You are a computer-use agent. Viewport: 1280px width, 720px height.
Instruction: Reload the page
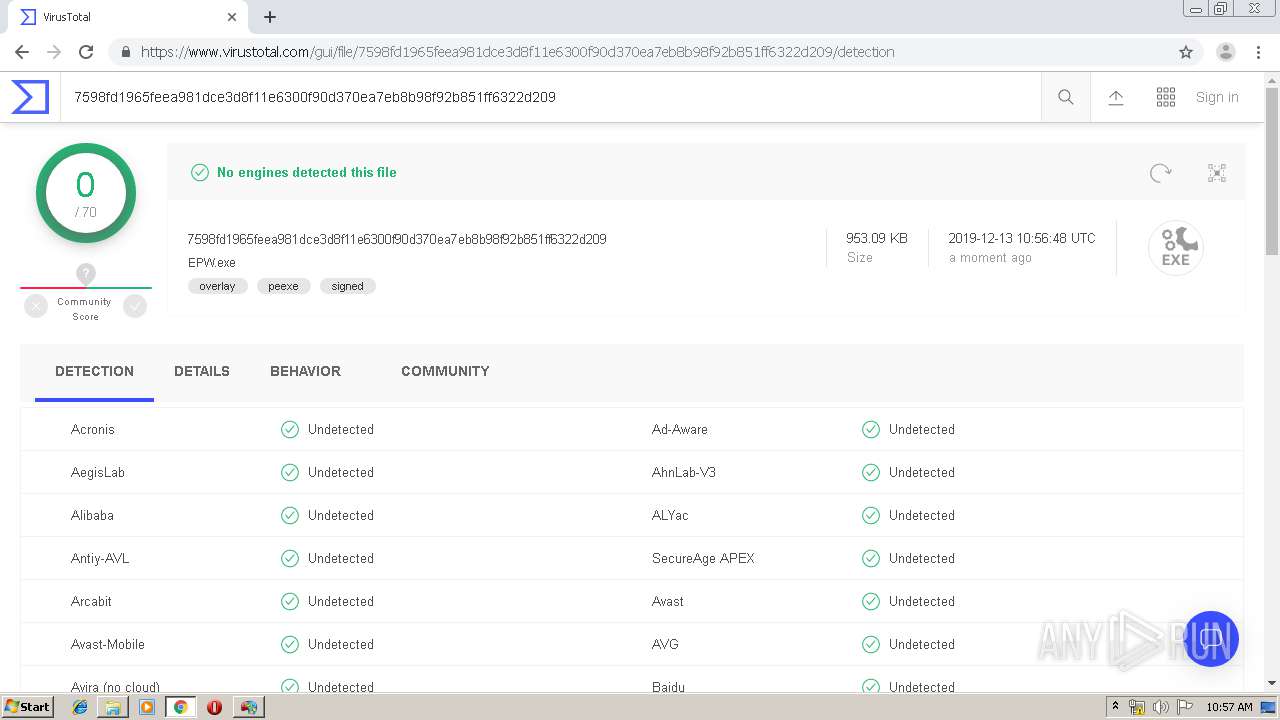[86, 52]
